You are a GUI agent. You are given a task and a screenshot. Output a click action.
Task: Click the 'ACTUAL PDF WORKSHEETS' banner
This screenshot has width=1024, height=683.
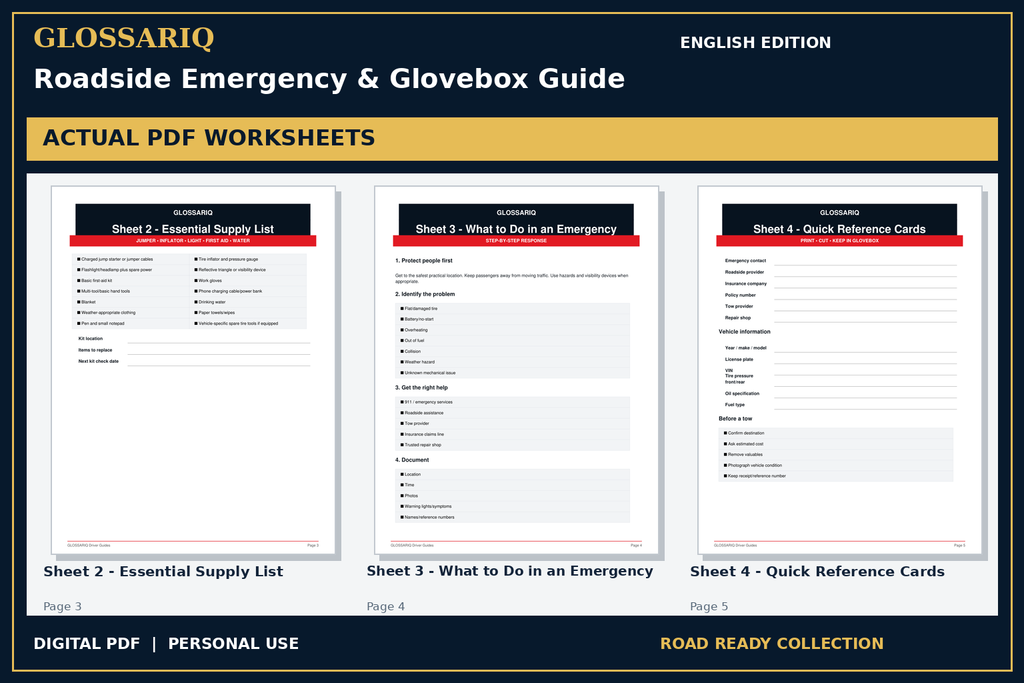(512, 139)
